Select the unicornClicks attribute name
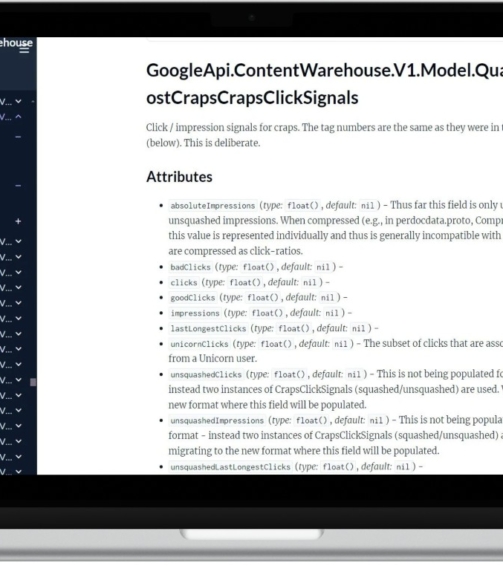The image size is (503, 566). coord(199,344)
